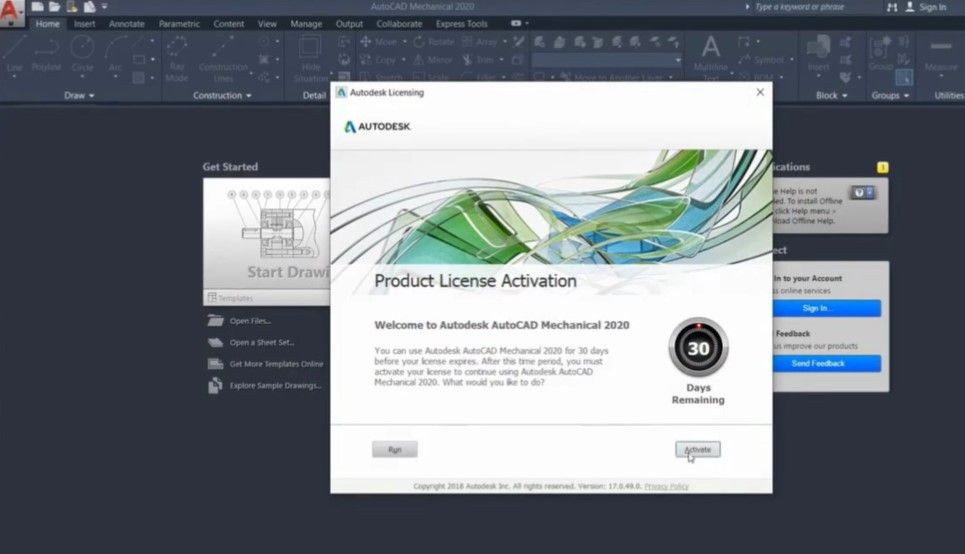The image size is (965, 554).
Task: Click the keyword or phrase search field
Action: pos(799,7)
